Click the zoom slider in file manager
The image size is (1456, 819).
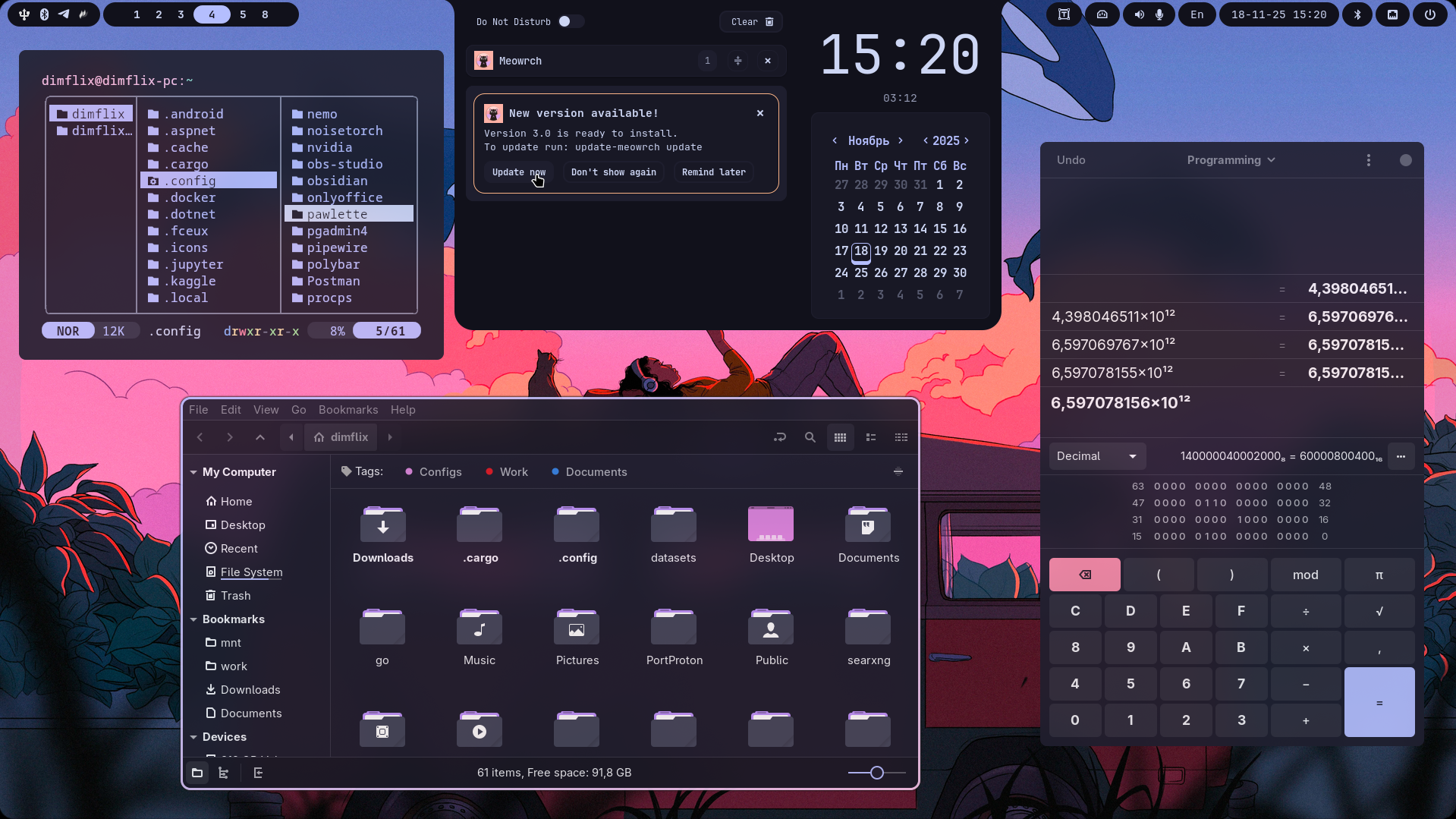[876, 773]
